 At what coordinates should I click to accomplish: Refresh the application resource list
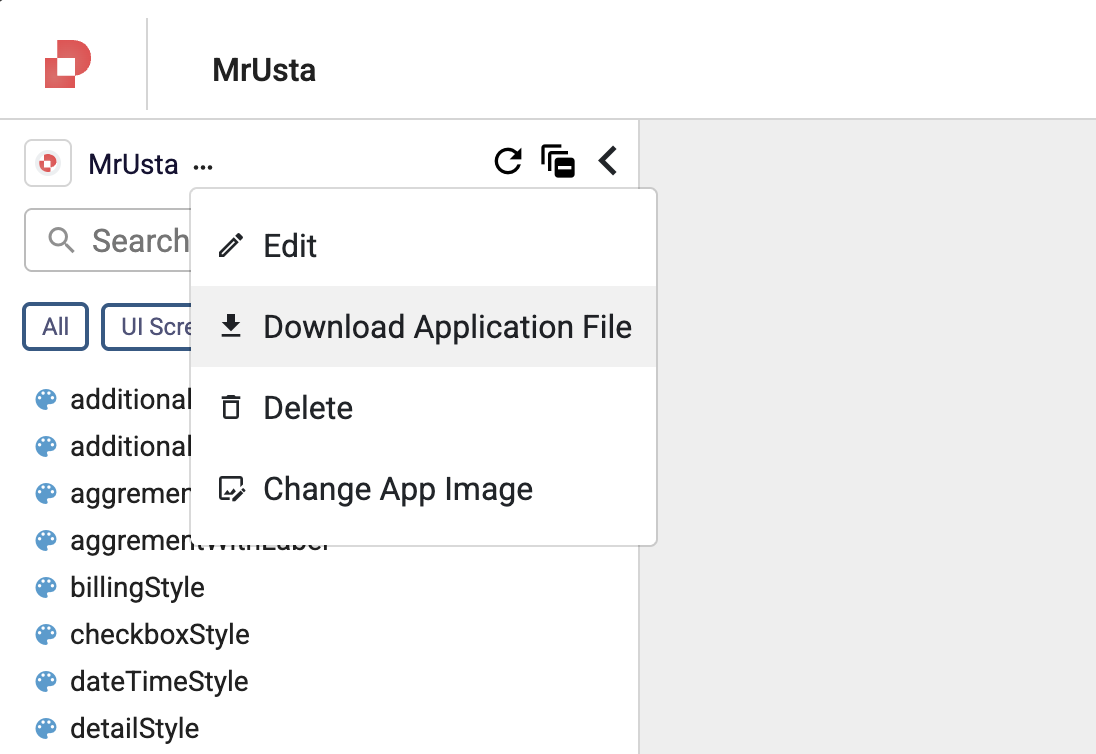click(508, 161)
